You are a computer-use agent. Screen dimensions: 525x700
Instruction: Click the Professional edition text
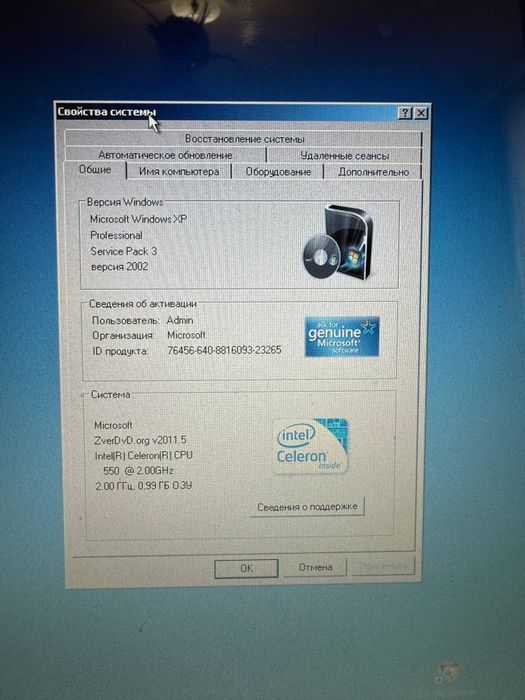116,235
